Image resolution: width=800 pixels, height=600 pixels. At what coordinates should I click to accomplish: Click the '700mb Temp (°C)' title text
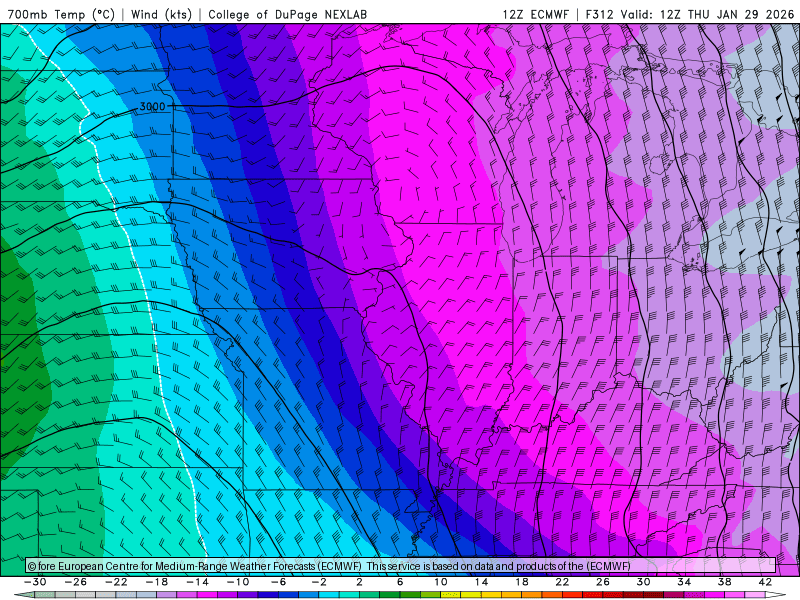(61, 14)
